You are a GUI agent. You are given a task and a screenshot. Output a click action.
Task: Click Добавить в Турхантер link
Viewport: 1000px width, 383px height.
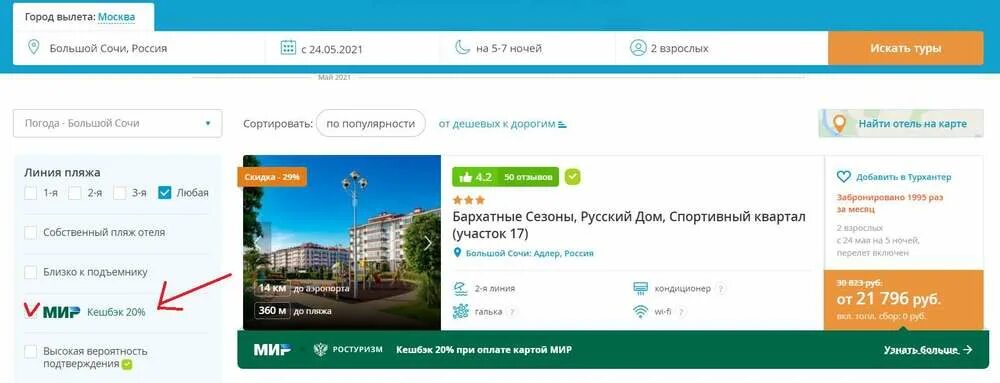click(904, 177)
